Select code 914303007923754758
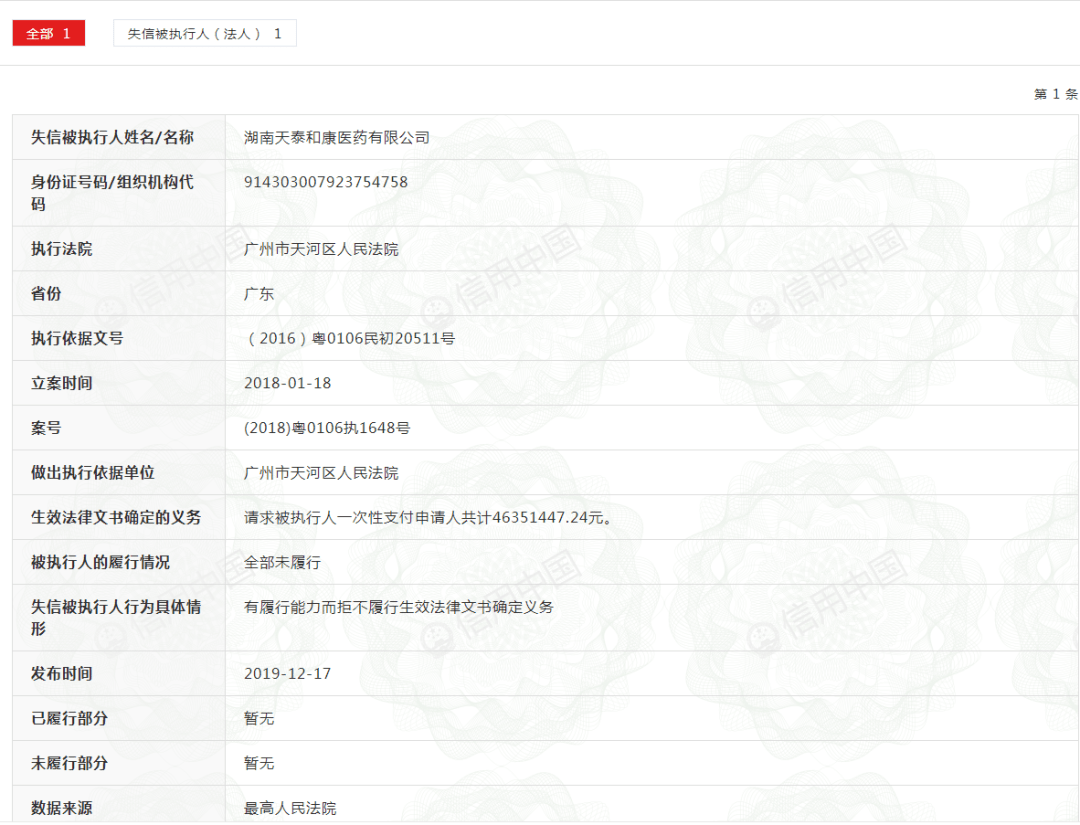Image resolution: width=1080 pixels, height=825 pixels. (x=326, y=182)
